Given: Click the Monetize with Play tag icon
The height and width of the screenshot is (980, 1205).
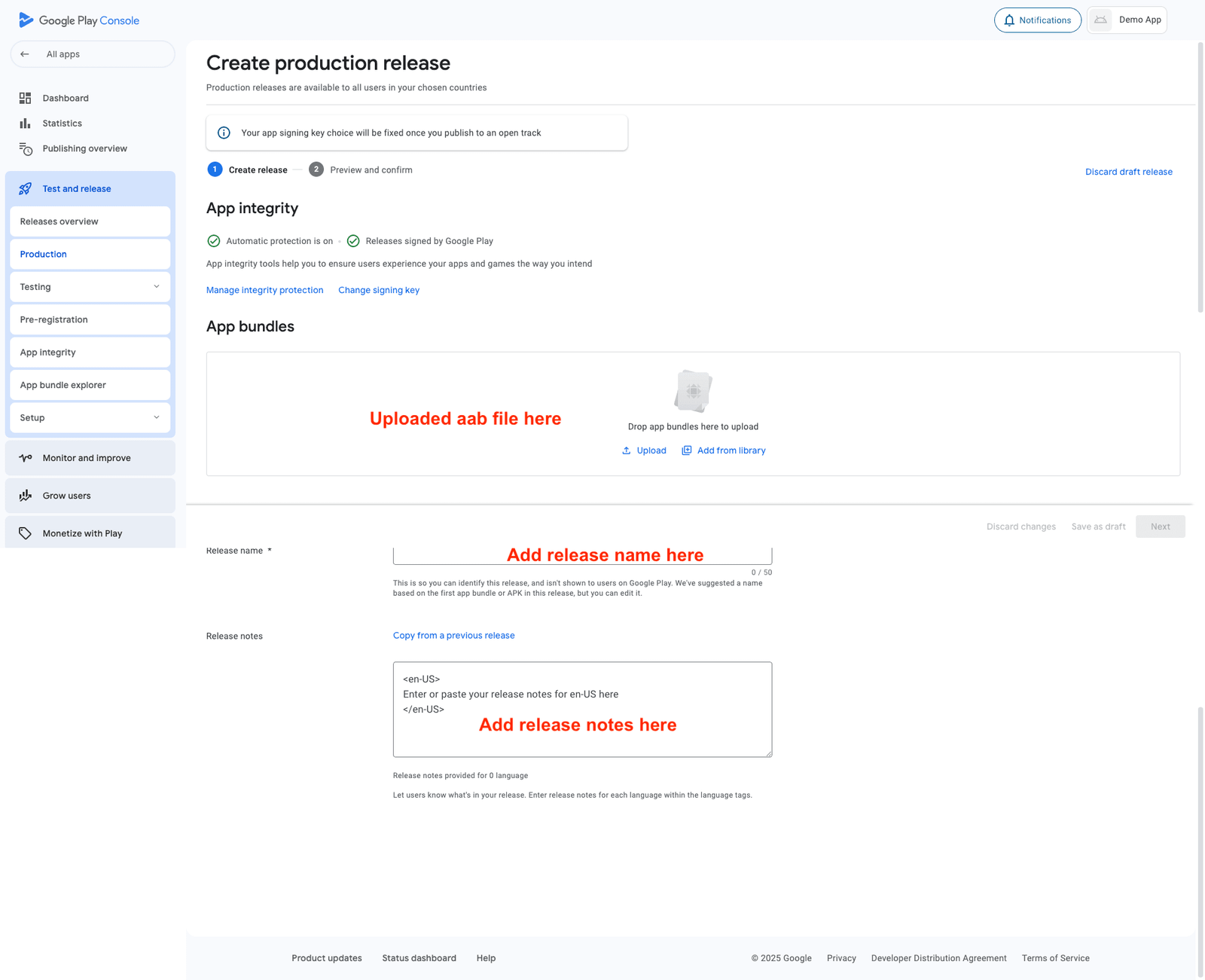Looking at the screenshot, I should coord(25,533).
